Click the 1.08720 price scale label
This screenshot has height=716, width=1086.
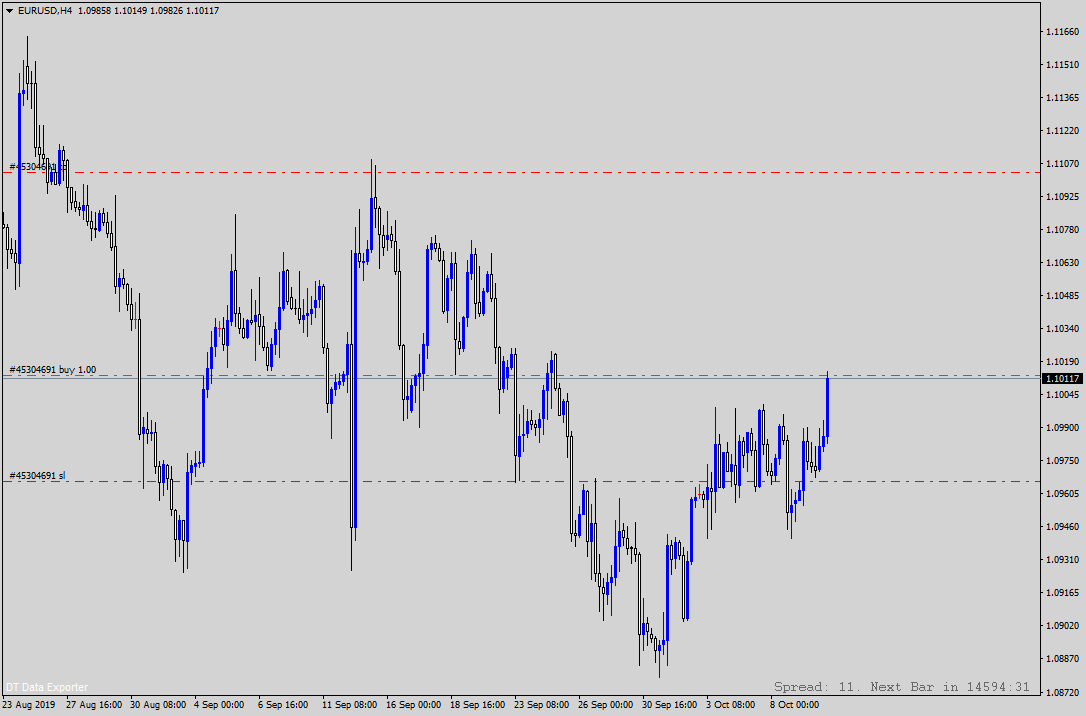tap(1061, 692)
